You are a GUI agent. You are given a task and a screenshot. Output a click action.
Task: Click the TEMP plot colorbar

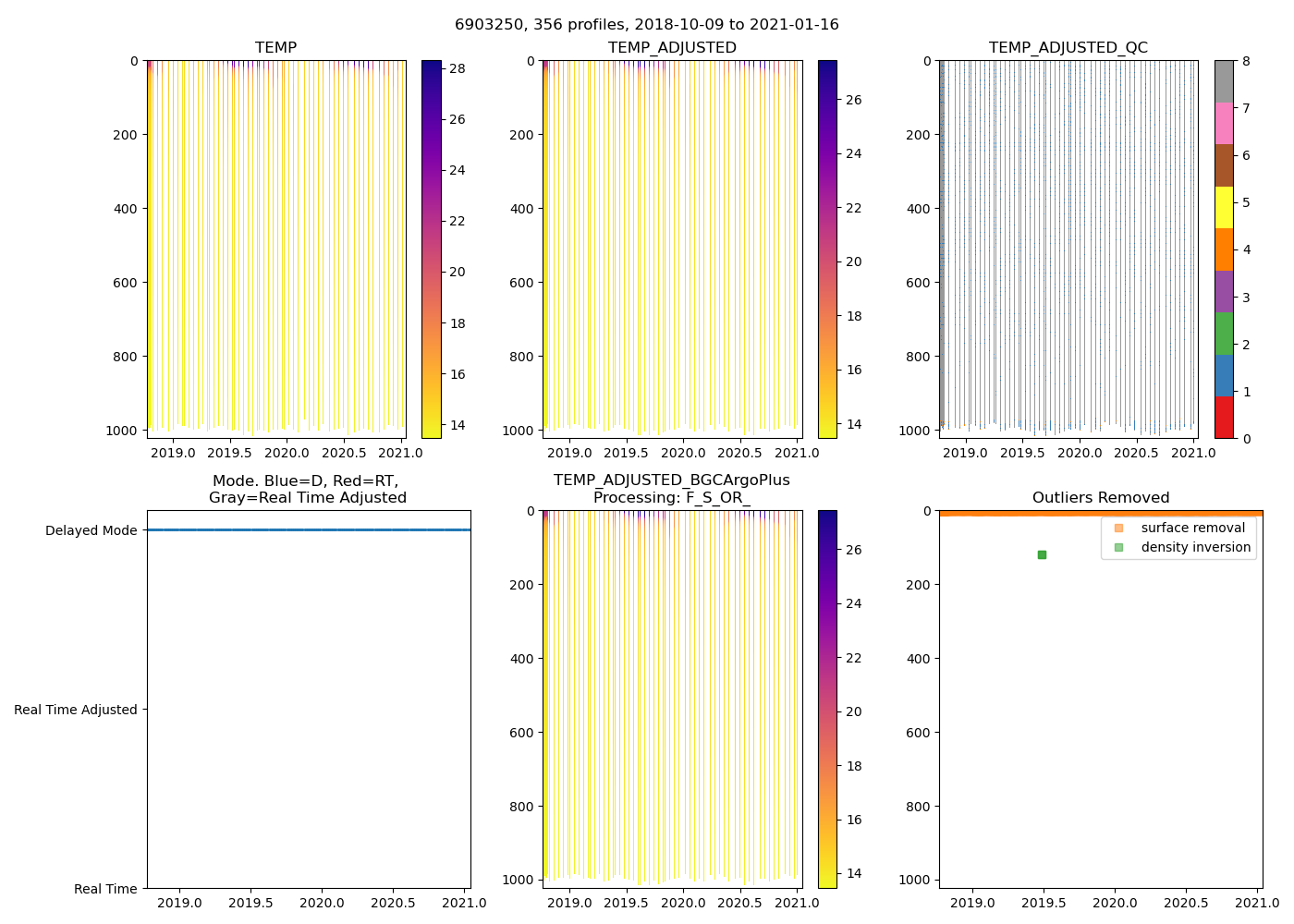[x=431, y=249]
